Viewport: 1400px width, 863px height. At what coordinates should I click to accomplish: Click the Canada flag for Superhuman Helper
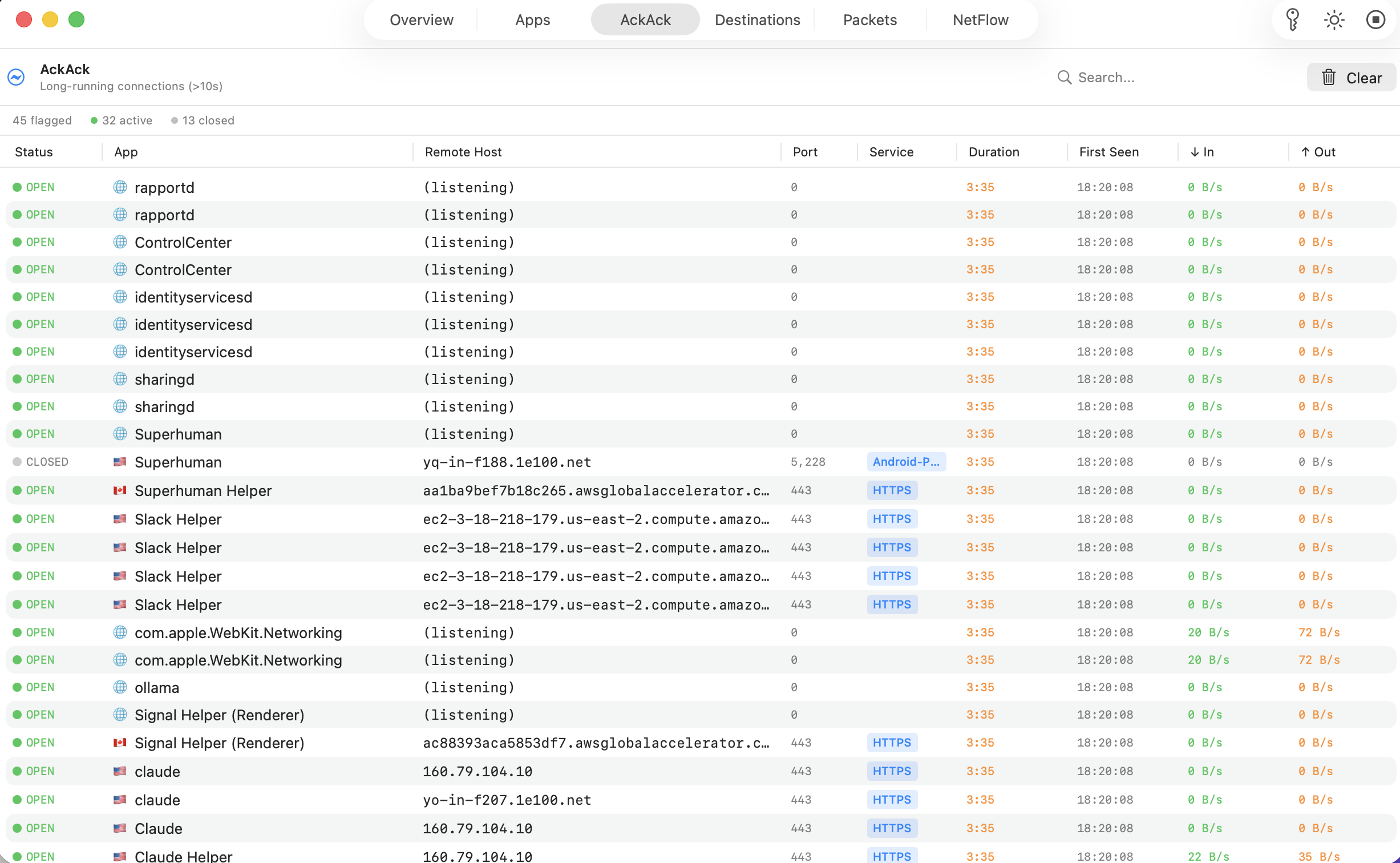(120, 490)
